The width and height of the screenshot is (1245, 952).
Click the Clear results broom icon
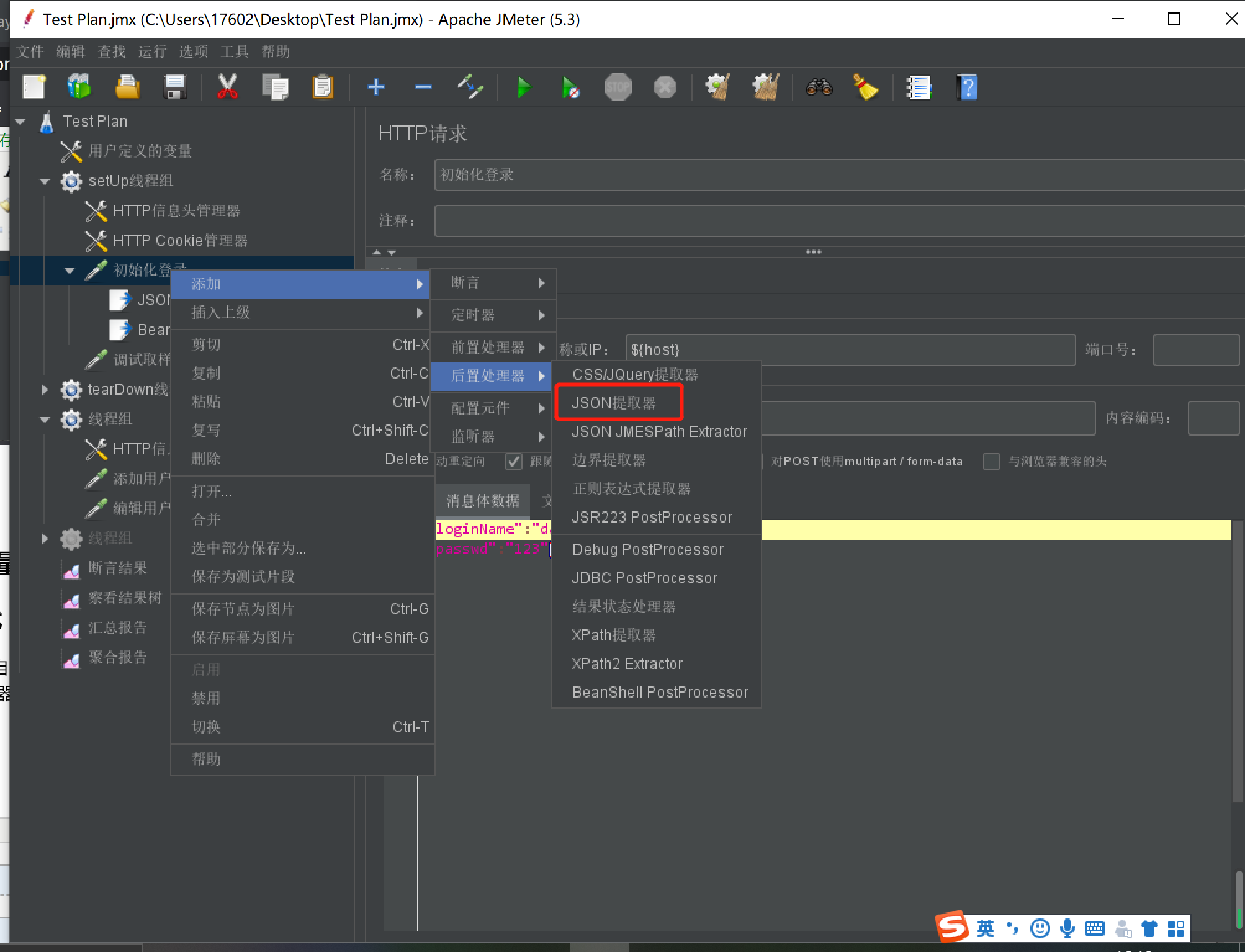pyautogui.click(x=718, y=87)
